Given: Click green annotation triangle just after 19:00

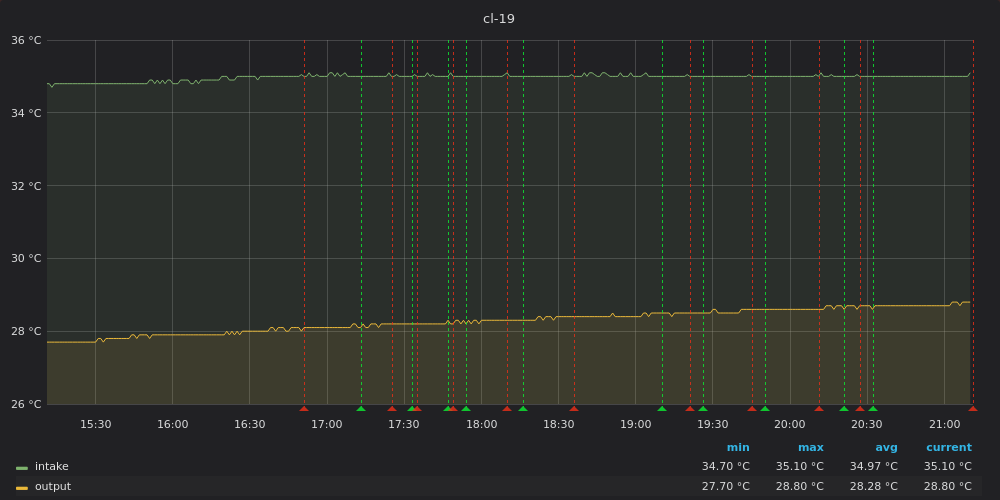Looking at the screenshot, I should 661,408.
